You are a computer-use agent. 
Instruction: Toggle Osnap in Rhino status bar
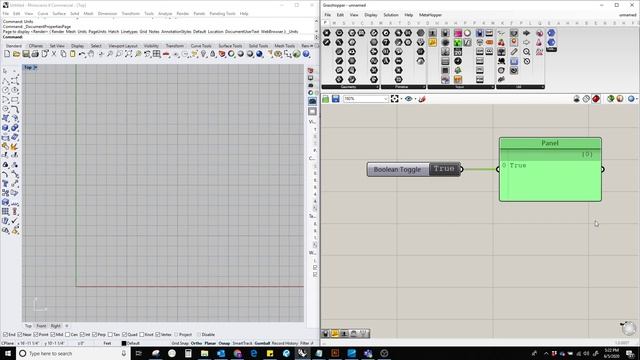tap(224, 343)
